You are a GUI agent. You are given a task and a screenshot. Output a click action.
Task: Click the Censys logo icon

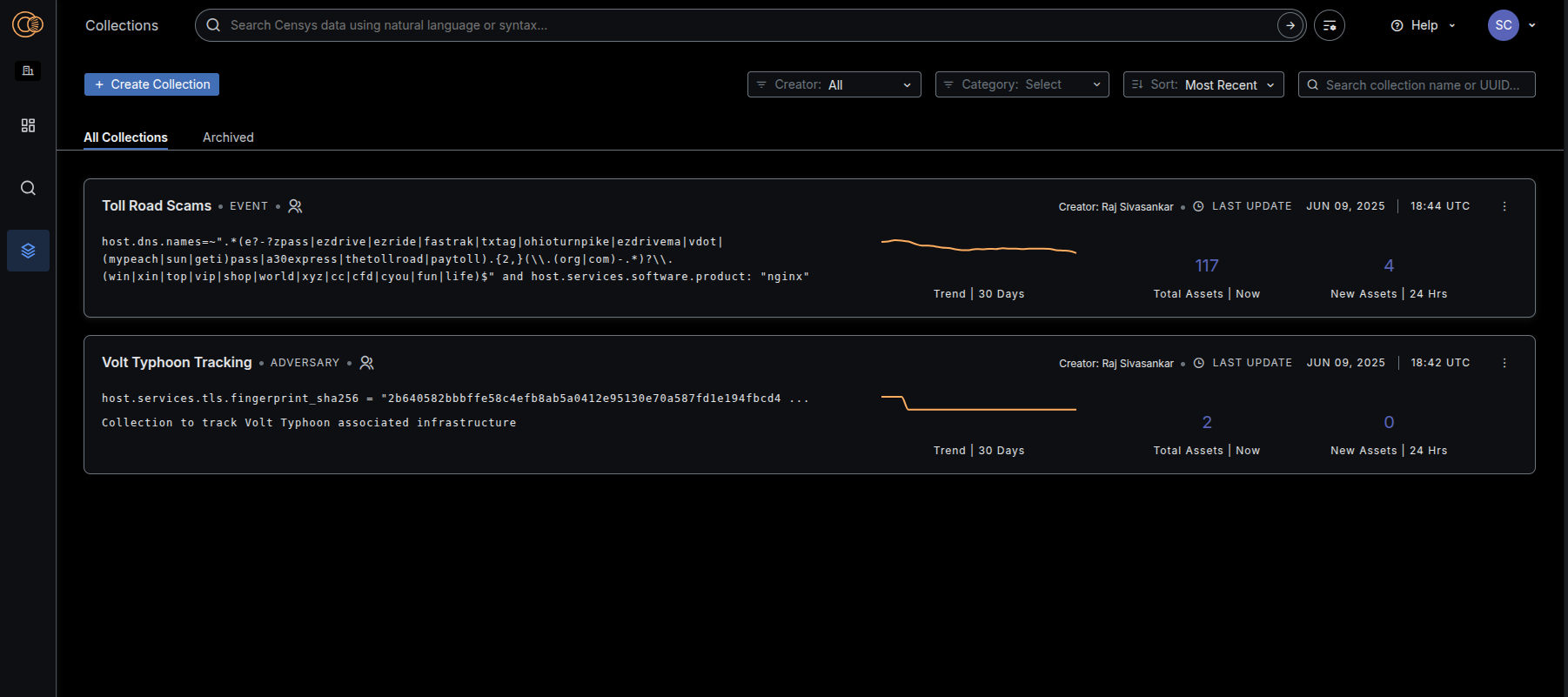28,24
